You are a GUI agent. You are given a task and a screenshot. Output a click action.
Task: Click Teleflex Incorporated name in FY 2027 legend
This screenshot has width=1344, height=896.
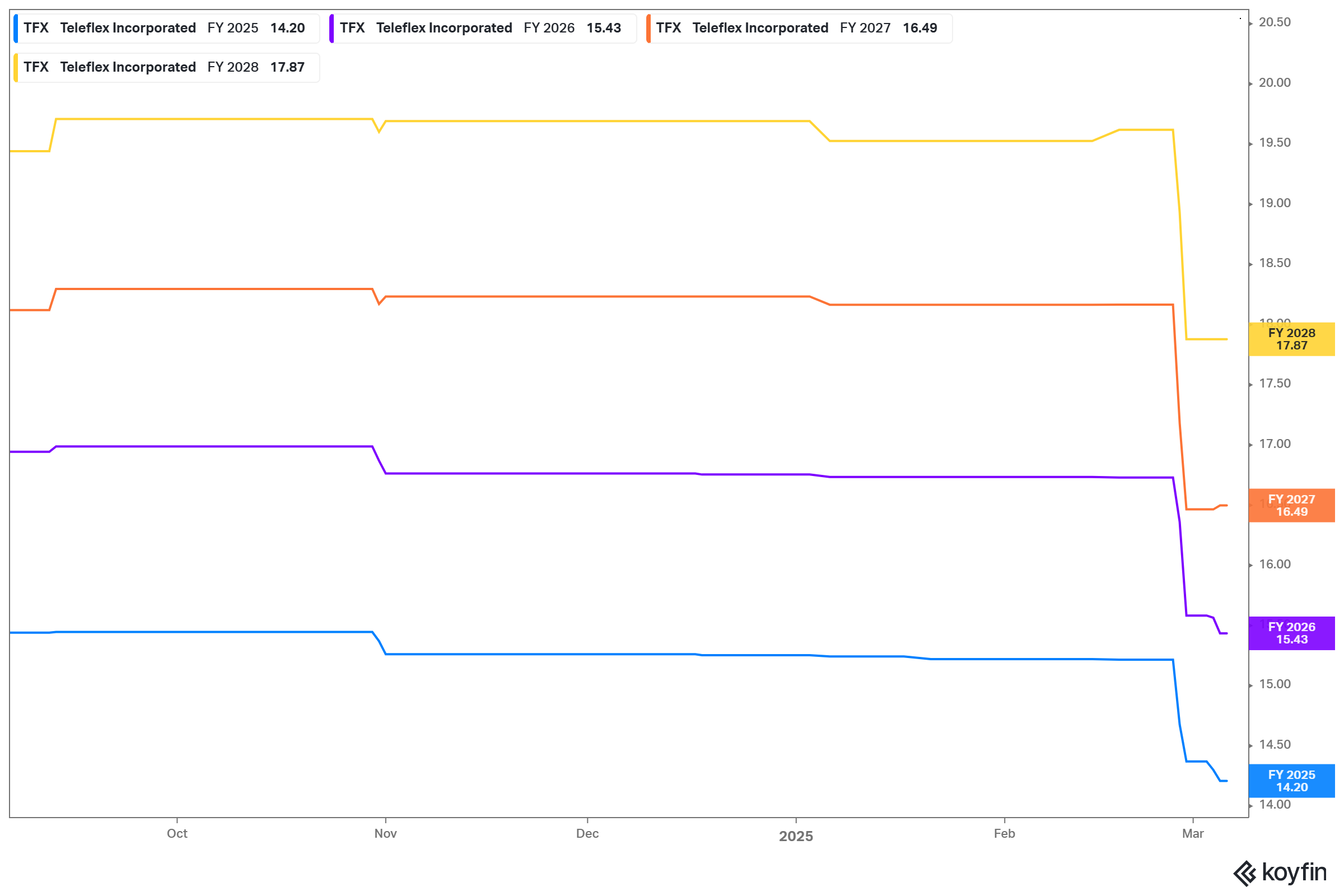click(x=760, y=28)
